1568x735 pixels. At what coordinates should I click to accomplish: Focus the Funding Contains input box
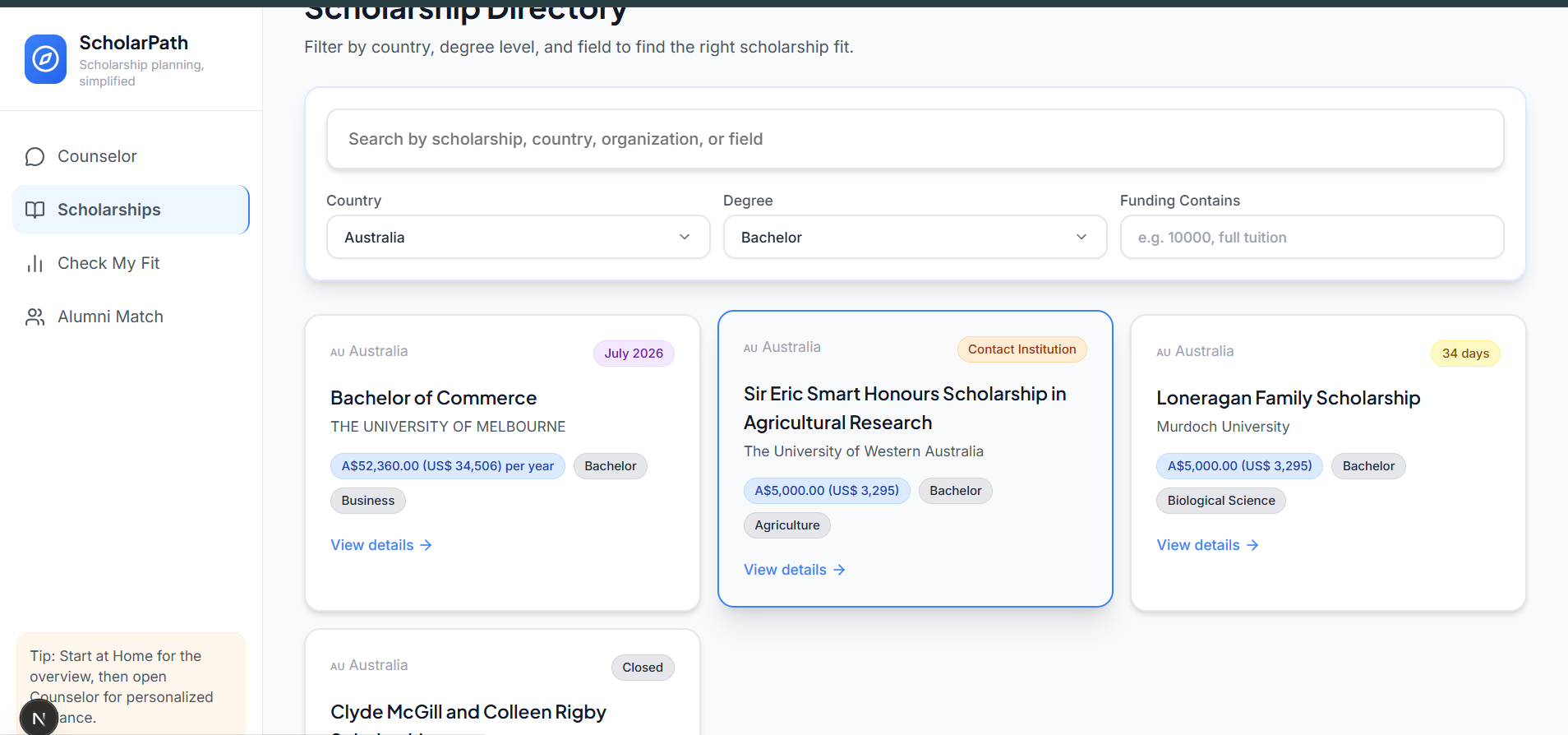[1312, 237]
